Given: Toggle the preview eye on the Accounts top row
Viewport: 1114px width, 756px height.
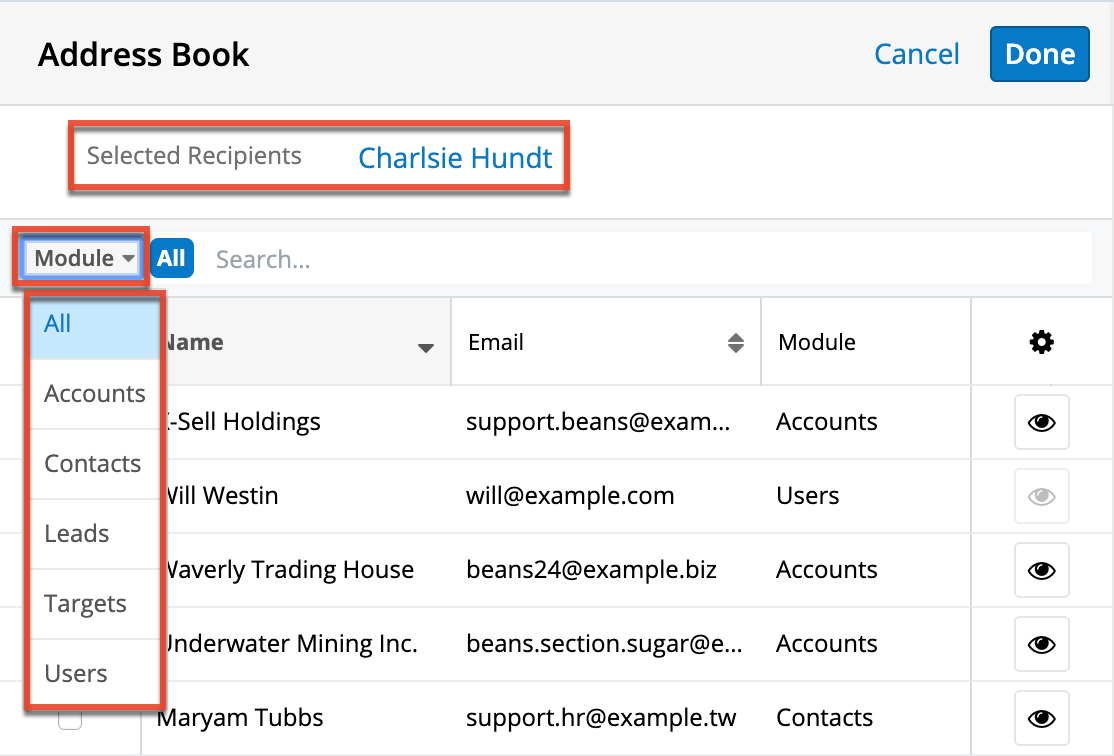Looking at the screenshot, I should click(1041, 422).
